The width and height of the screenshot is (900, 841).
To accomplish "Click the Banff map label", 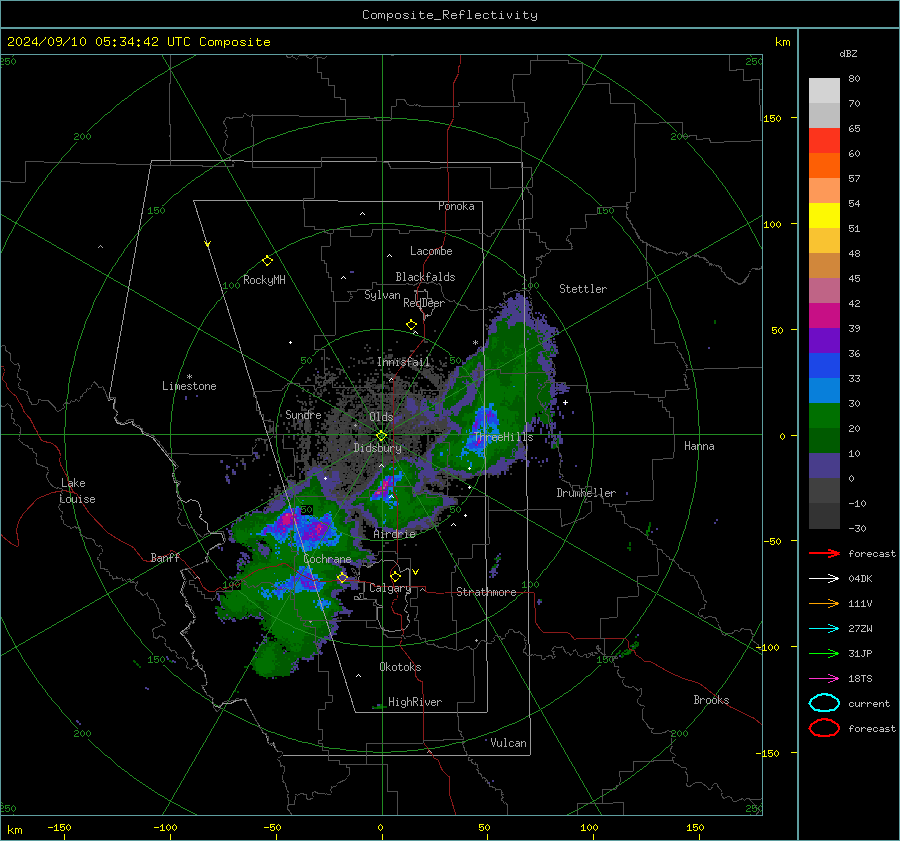I will (x=165, y=558).
